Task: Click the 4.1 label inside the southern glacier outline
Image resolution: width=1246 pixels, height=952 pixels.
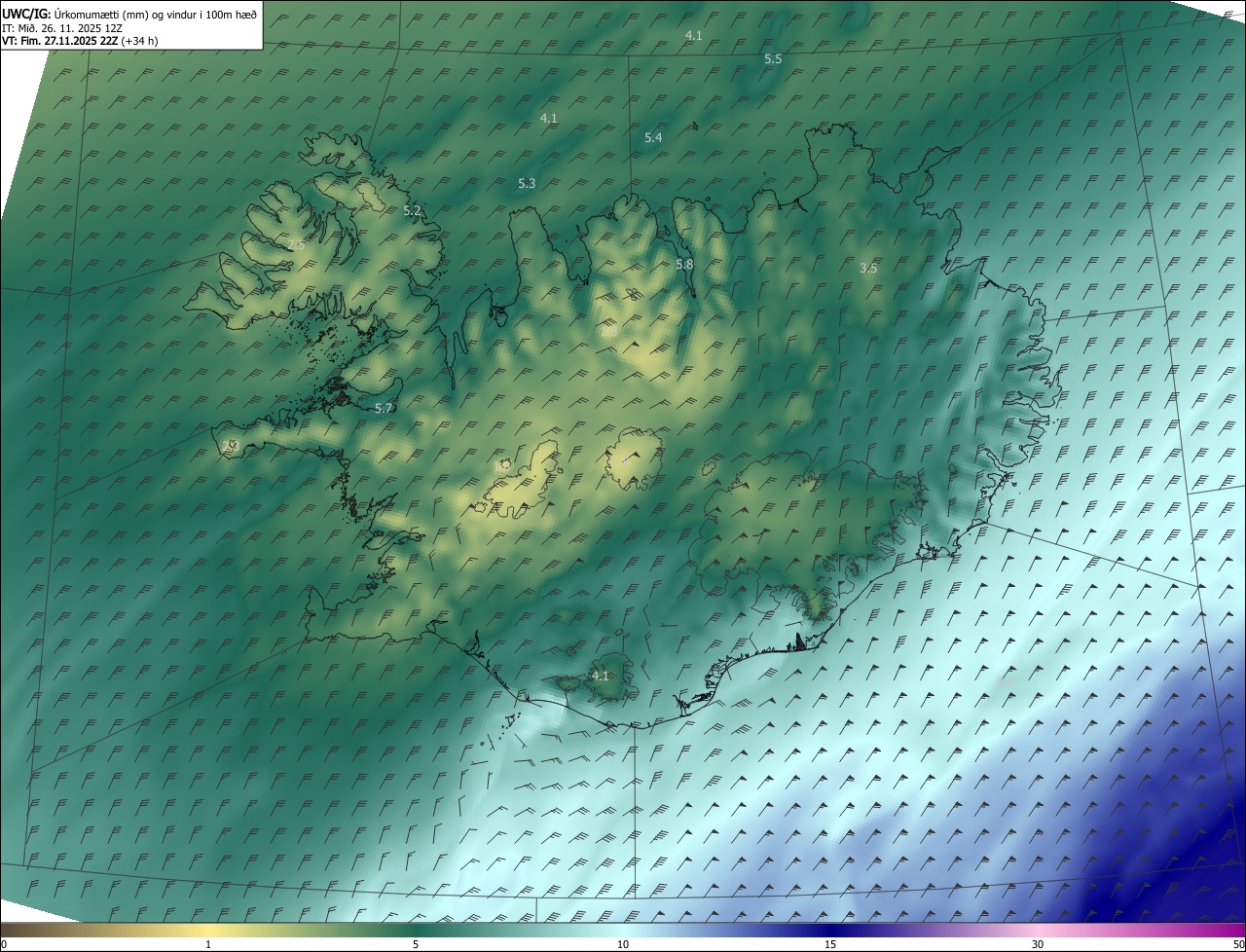Action: tap(600, 676)
